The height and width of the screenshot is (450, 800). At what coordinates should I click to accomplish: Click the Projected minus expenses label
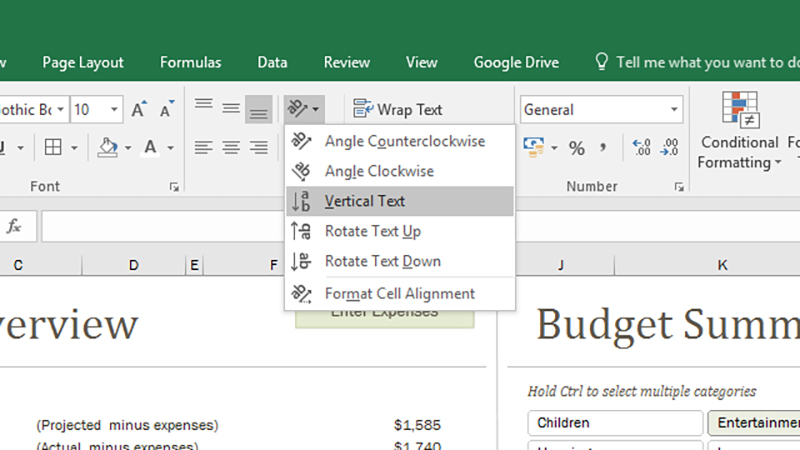tap(127, 425)
